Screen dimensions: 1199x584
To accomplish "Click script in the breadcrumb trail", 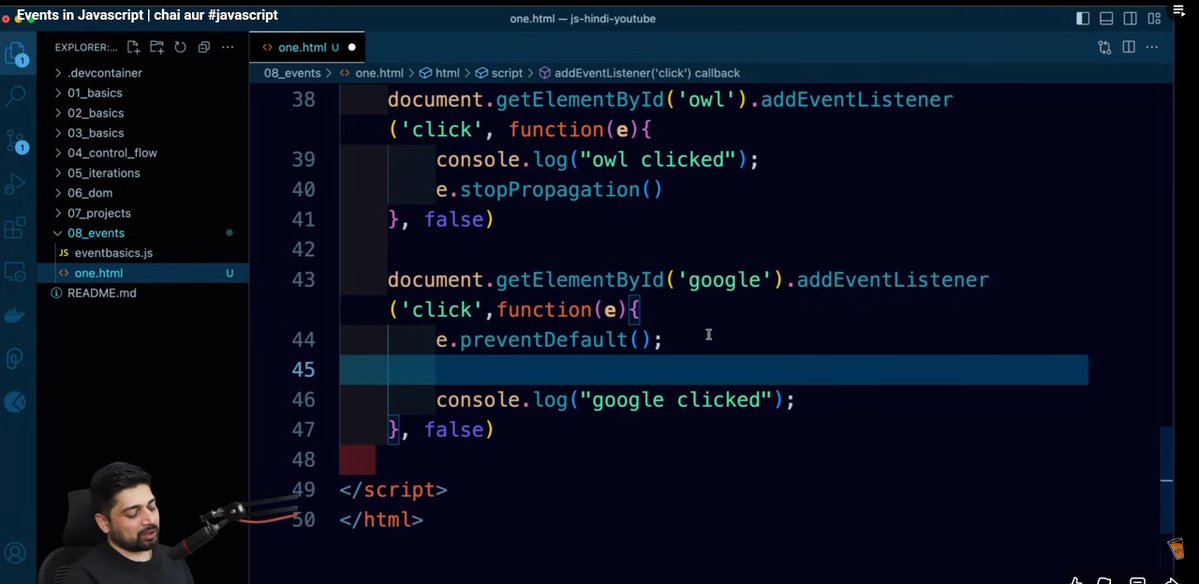I will [x=505, y=72].
